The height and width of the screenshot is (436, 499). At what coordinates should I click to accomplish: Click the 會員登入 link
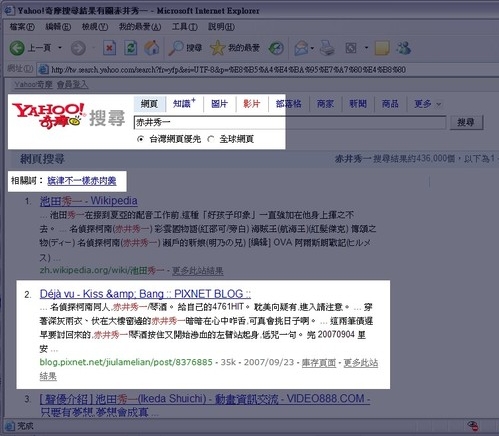point(72,85)
